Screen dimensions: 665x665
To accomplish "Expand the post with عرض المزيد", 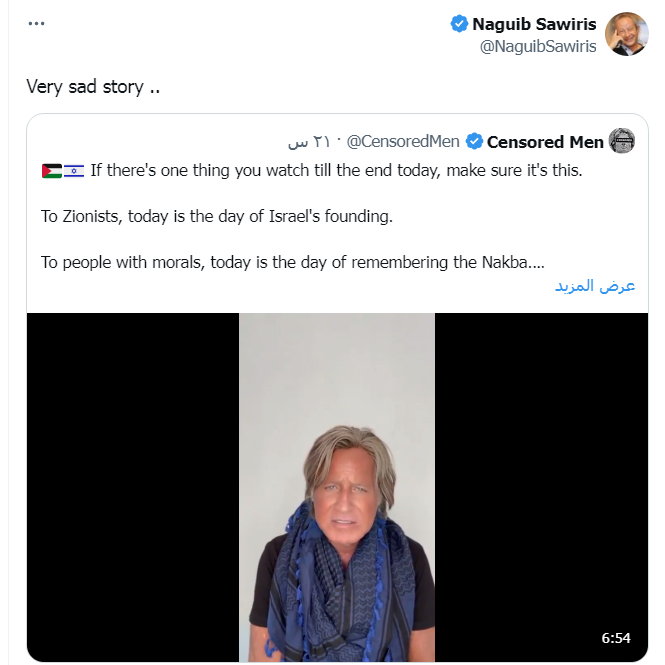I will pos(595,286).
